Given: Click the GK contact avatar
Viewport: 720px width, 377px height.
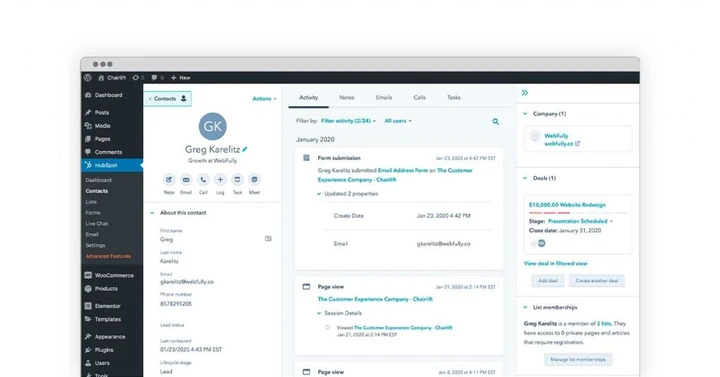Looking at the screenshot, I should (x=213, y=126).
